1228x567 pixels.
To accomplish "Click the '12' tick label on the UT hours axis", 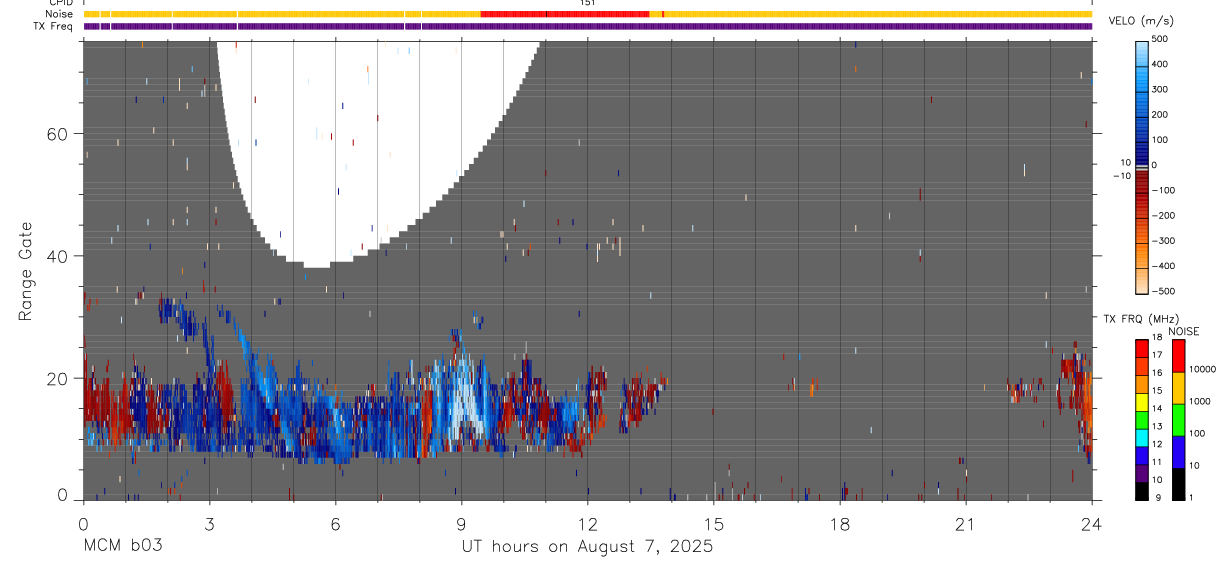I will [x=587, y=524].
